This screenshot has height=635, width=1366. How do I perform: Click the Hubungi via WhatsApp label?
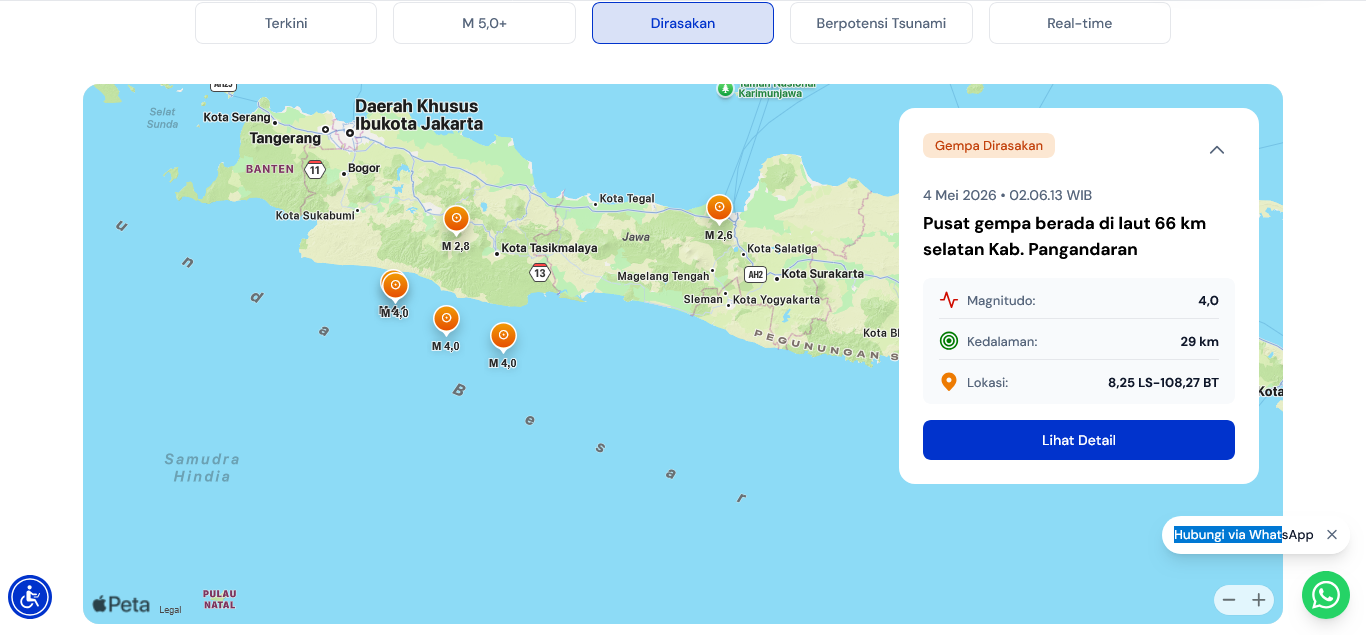click(x=1244, y=535)
